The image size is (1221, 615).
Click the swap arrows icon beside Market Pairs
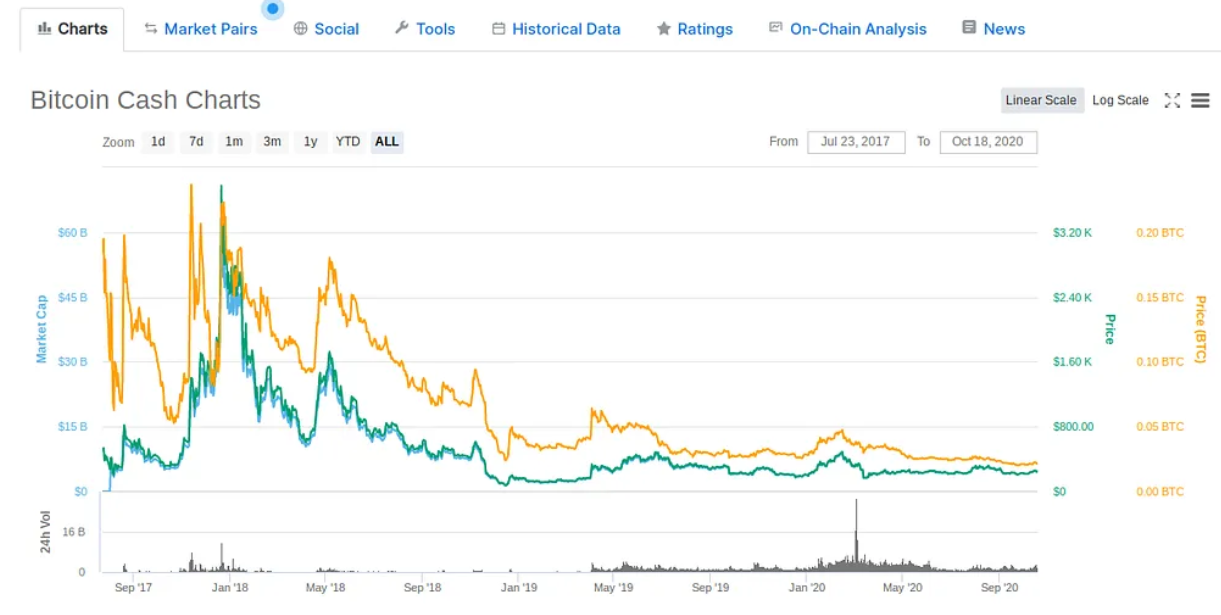(x=151, y=29)
